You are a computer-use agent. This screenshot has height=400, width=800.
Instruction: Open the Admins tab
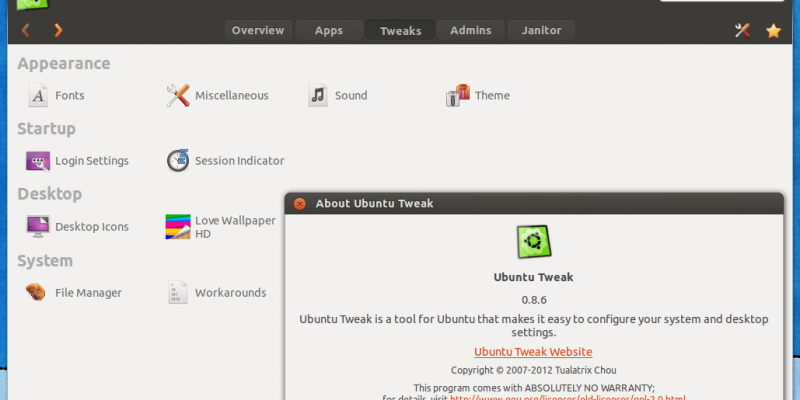point(471,30)
